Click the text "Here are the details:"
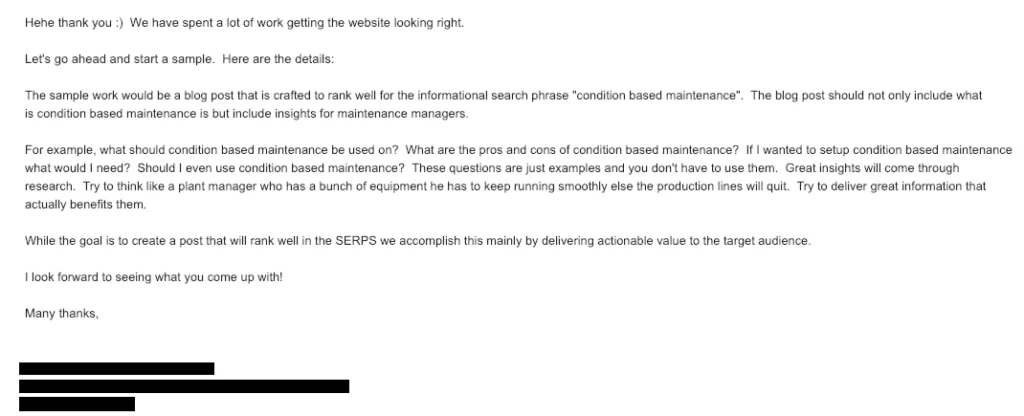1024x416 pixels. (278, 59)
